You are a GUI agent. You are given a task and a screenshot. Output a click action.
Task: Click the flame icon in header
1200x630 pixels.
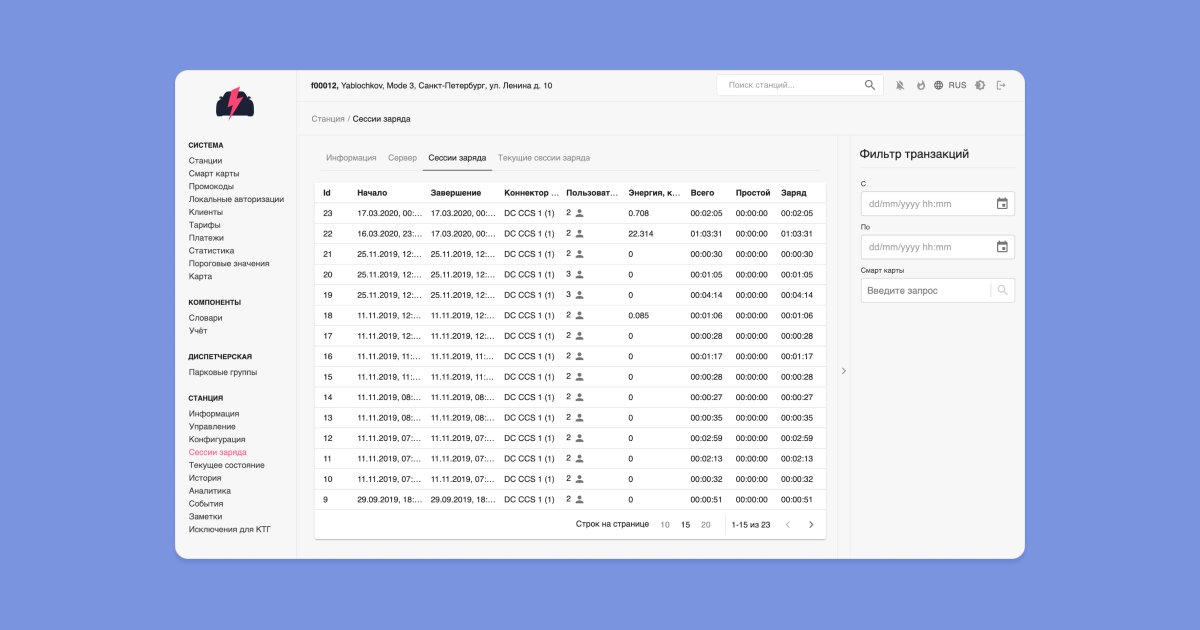920,86
